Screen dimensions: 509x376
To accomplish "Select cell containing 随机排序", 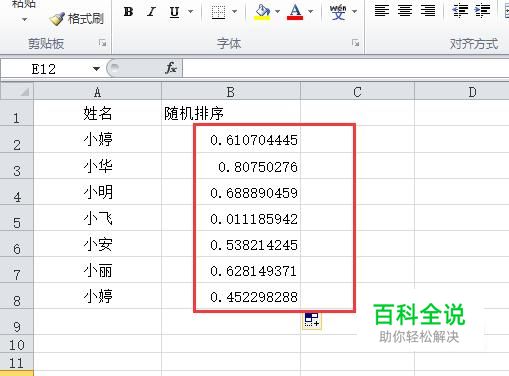I will [231, 113].
